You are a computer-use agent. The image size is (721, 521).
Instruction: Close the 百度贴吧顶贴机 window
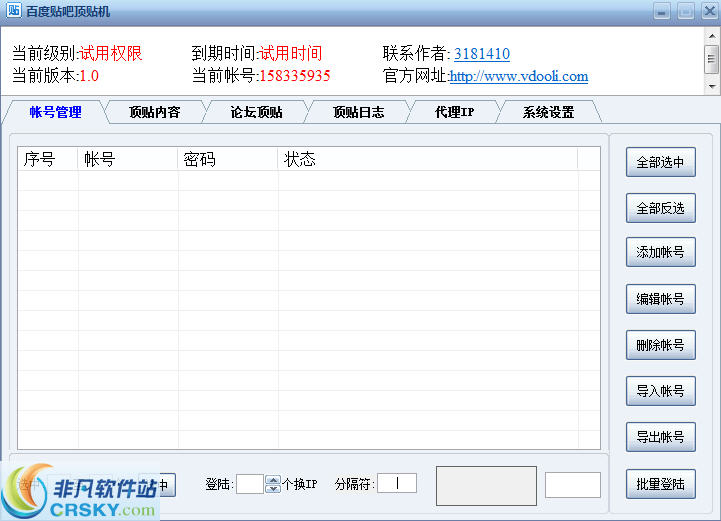710,11
